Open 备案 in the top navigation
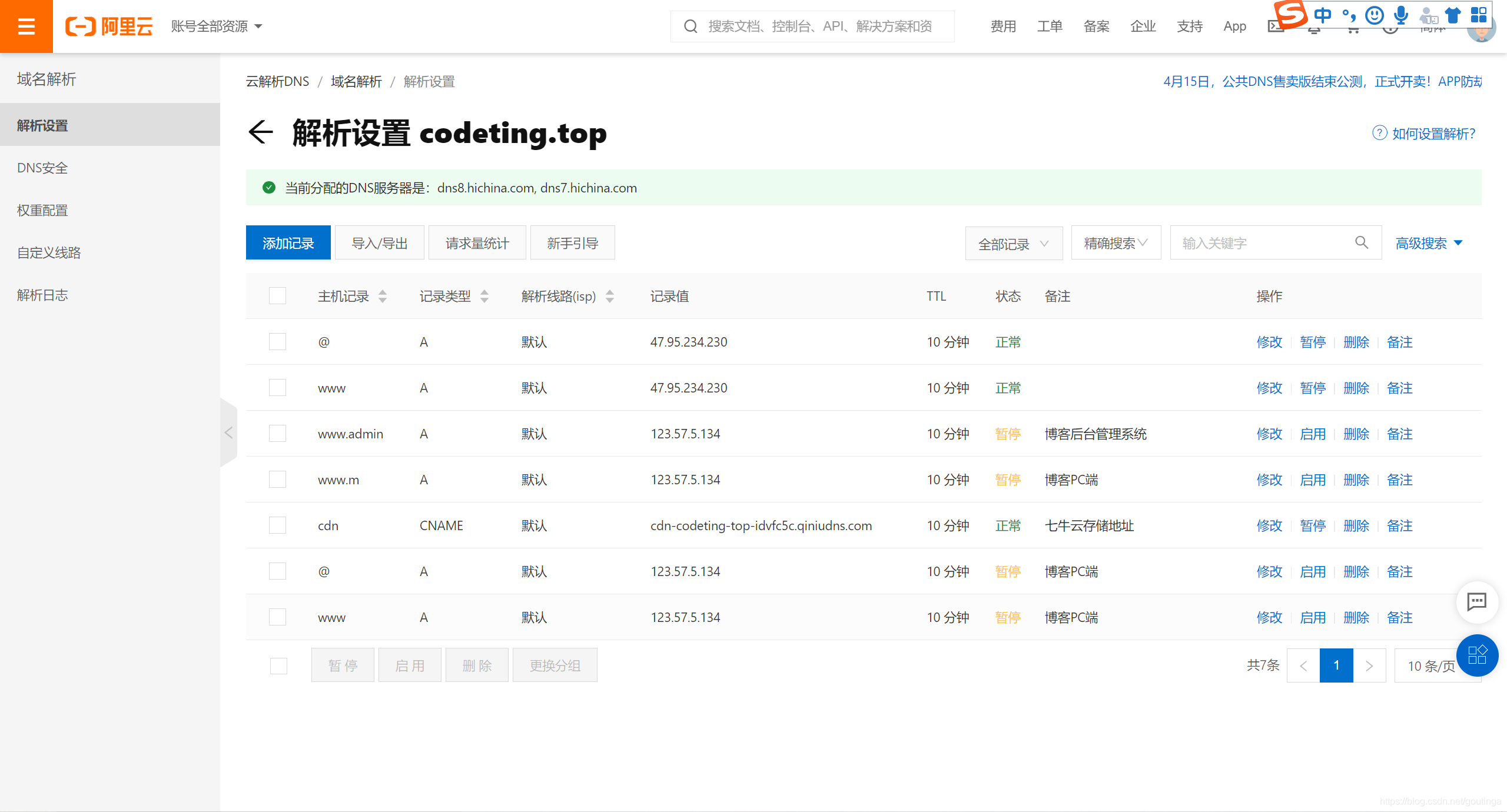 point(1096,26)
